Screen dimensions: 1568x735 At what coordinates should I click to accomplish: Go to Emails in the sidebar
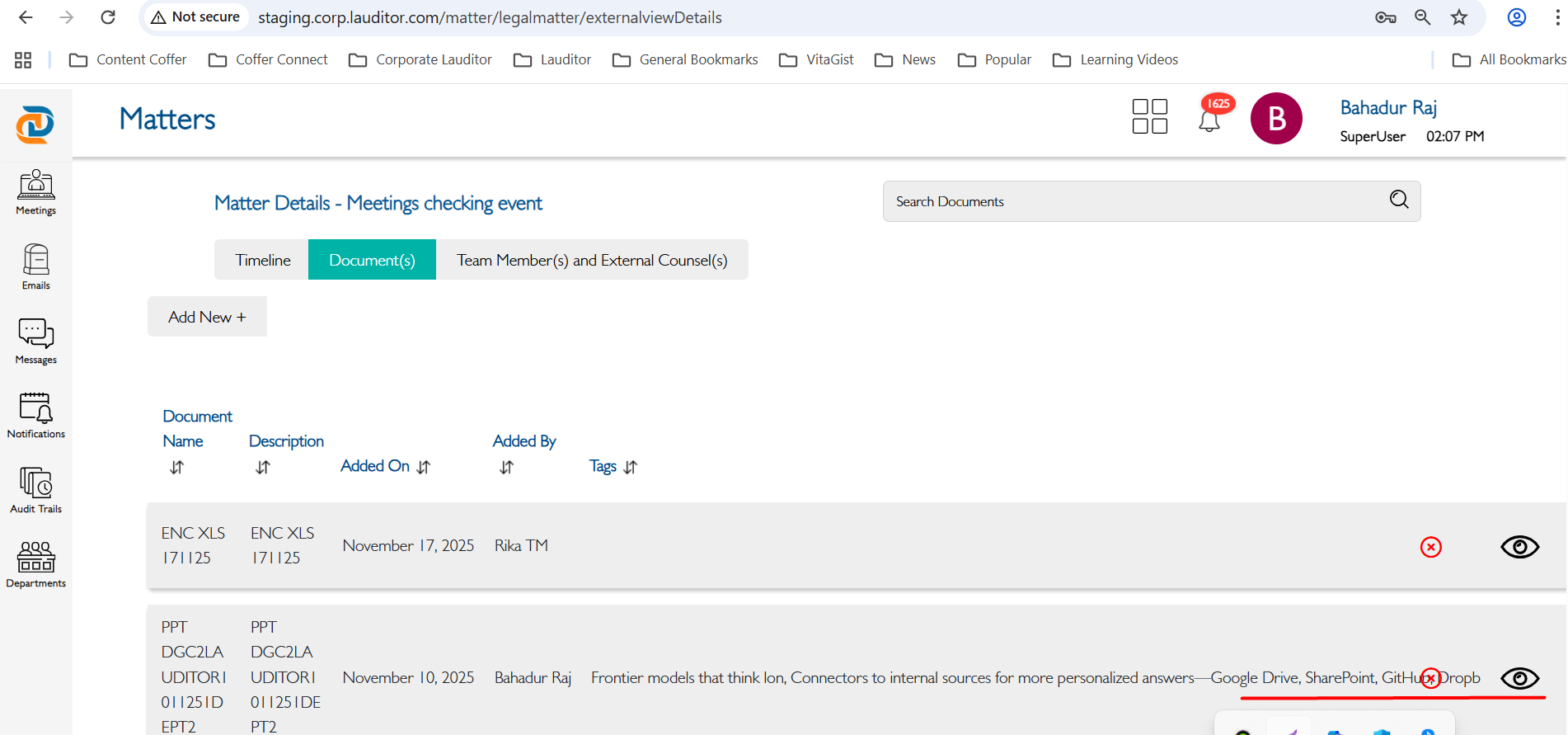point(36,266)
